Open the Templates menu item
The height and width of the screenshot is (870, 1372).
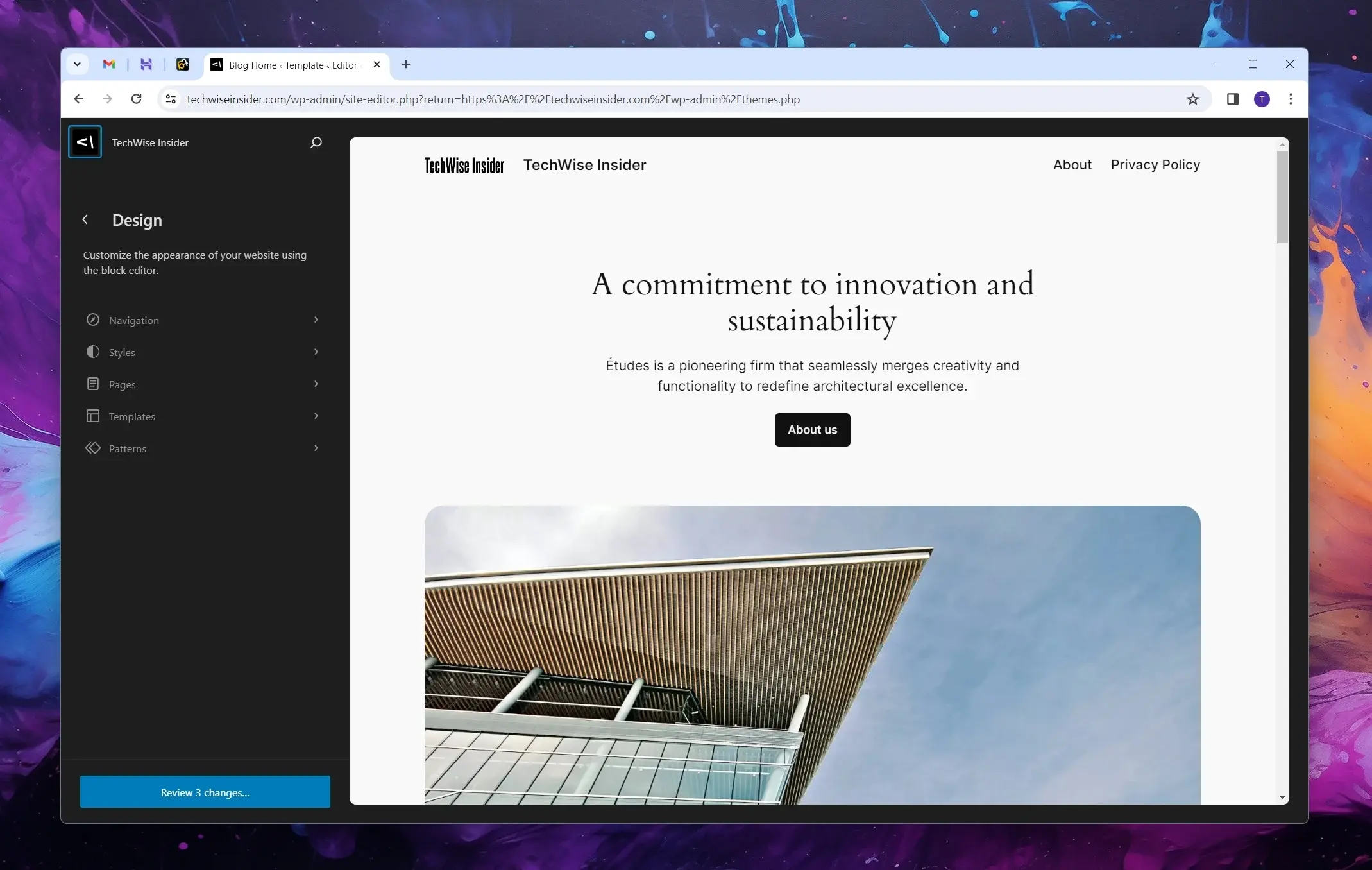(205, 416)
